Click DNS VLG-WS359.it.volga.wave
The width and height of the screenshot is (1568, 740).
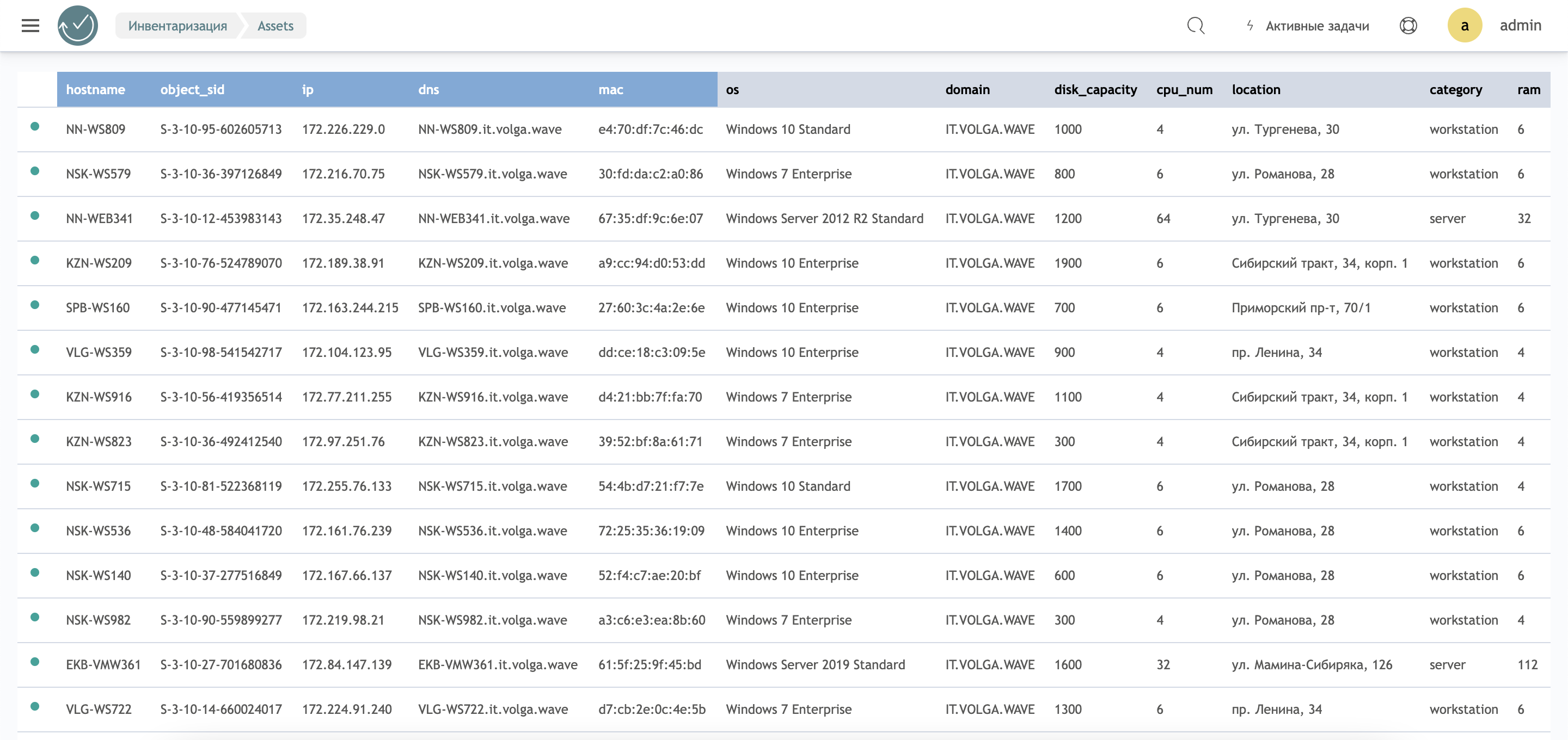pos(493,353)
